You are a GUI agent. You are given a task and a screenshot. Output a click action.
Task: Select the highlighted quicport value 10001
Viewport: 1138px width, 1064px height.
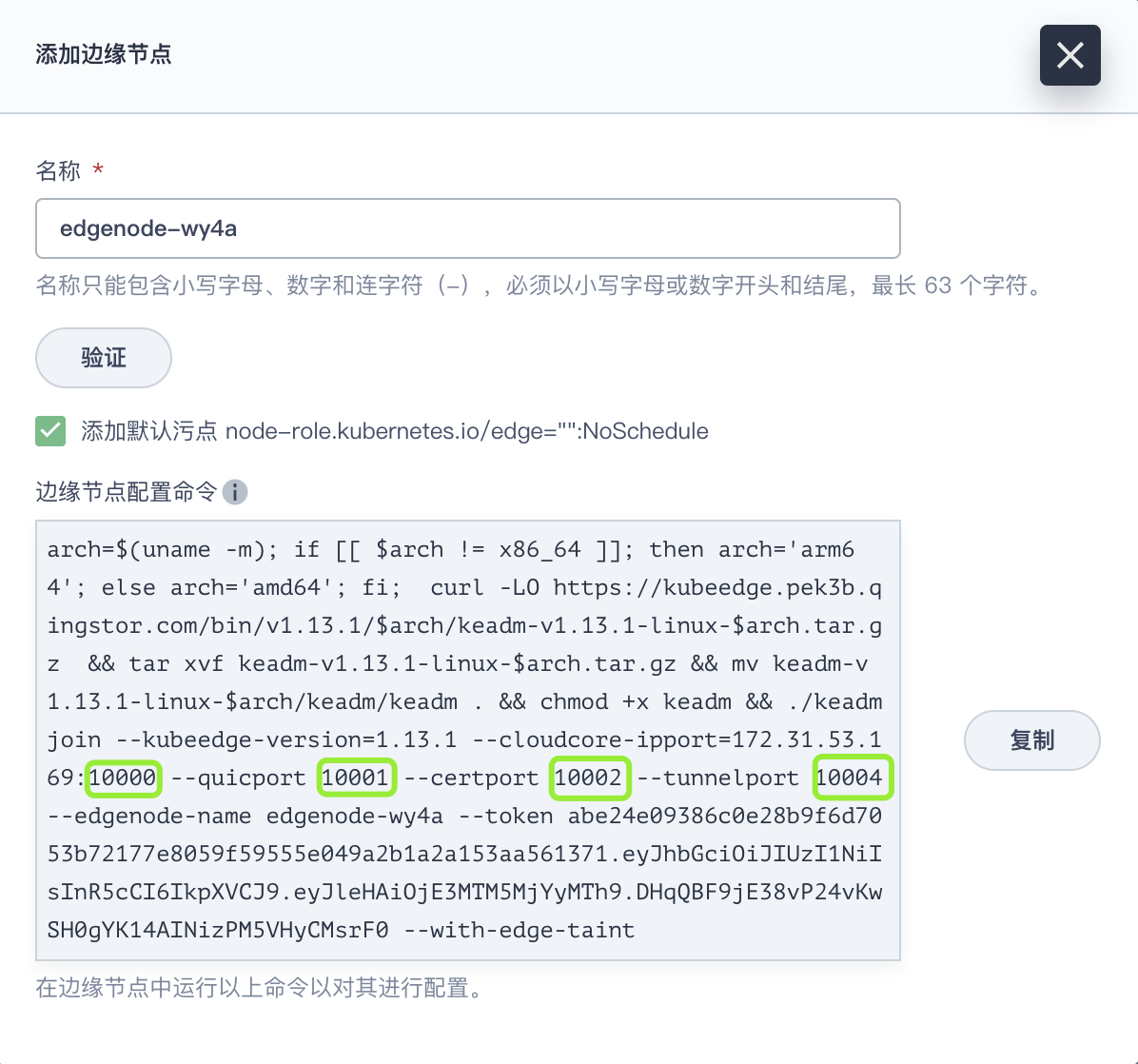356,778
